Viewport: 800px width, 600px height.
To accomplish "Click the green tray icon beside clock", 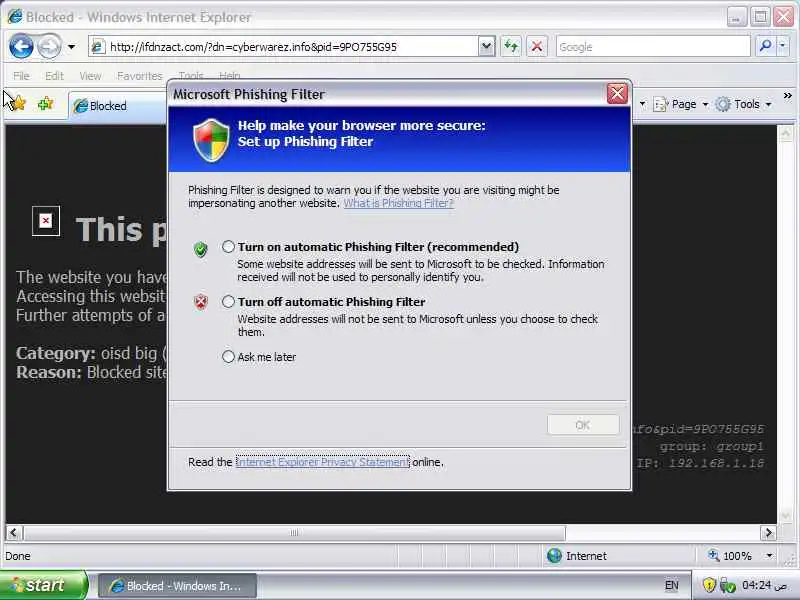I will coord(728,585).
